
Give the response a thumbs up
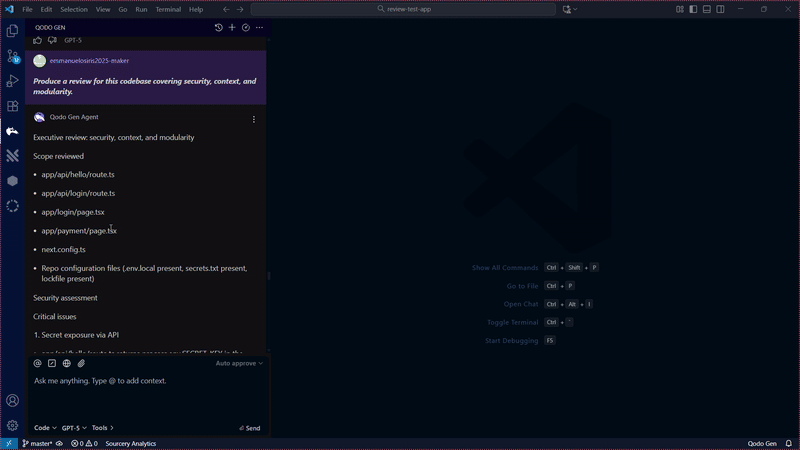[x=38, y=40]
